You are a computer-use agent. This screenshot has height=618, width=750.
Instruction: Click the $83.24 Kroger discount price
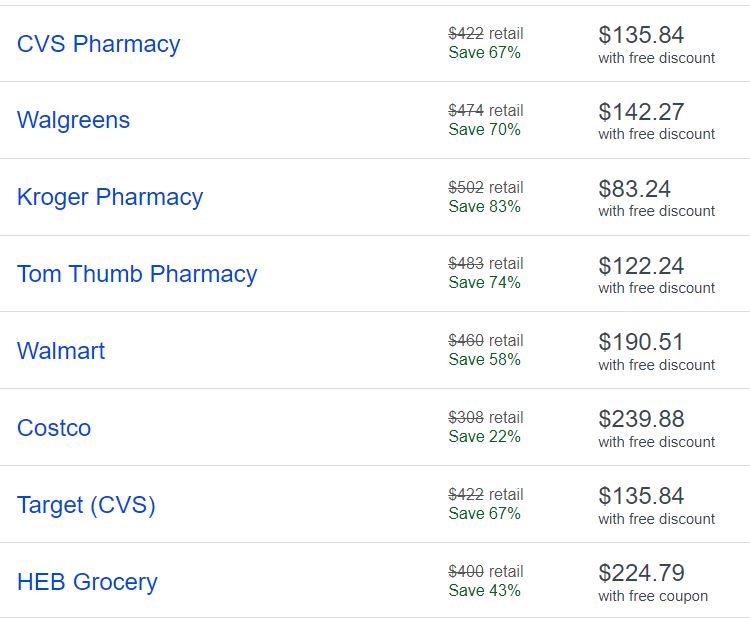[x=634, y=189]
